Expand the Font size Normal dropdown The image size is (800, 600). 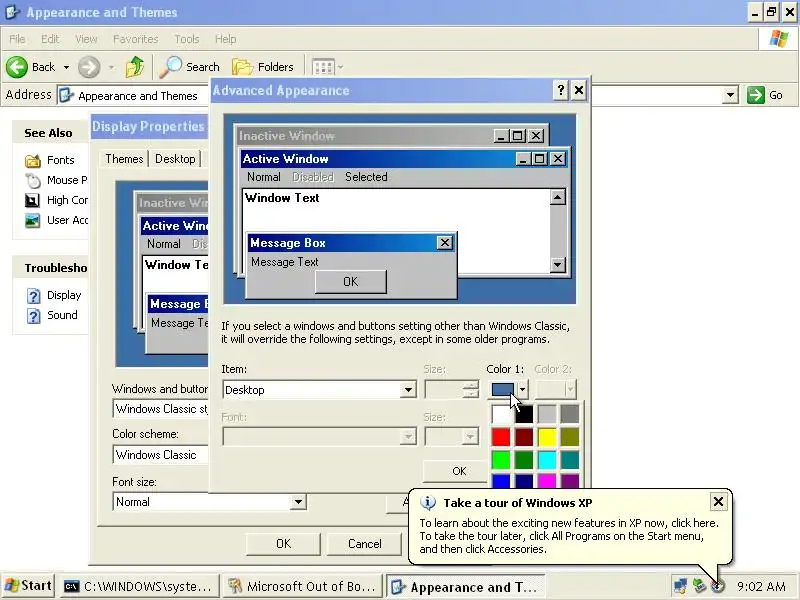click(298, 502)
